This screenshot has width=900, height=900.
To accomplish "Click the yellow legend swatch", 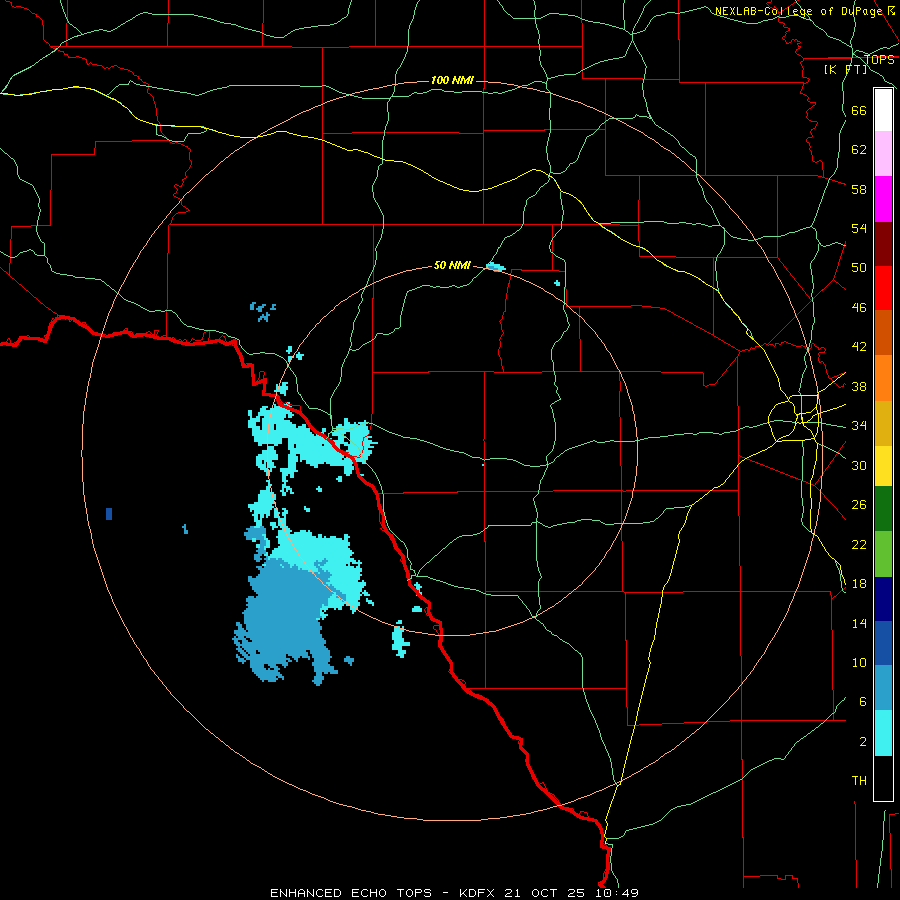I will coord(883,466).
